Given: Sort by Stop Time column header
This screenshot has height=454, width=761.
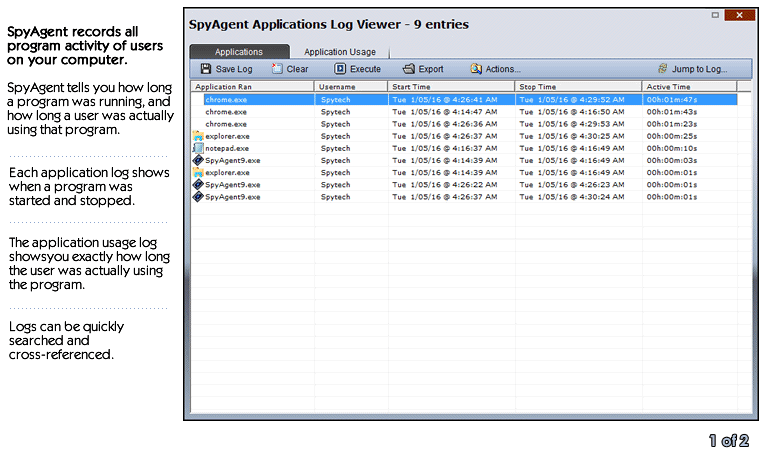Looking at the screenshot, I should click(x=579, y=86).
